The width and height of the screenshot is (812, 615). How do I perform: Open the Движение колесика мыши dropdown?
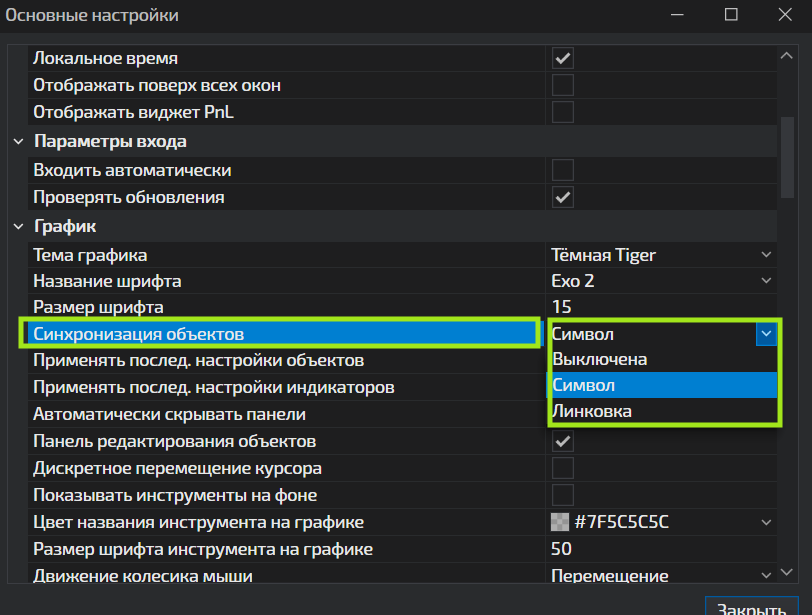coord(766,576)
